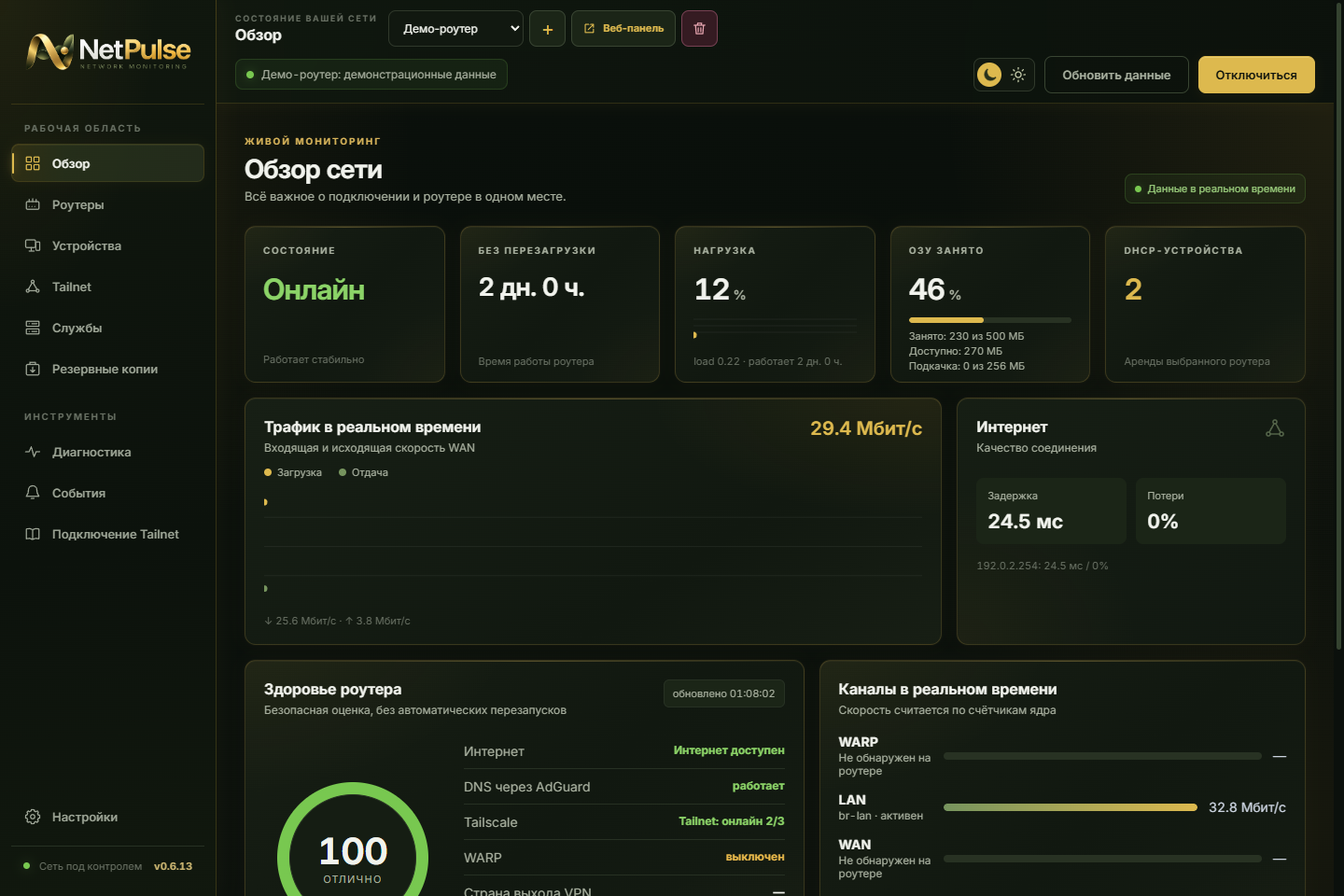This screenshot has height=896, width=1344.
Task: Open the Подключение Tailnet tool page
Action: [x=107, y=534]
